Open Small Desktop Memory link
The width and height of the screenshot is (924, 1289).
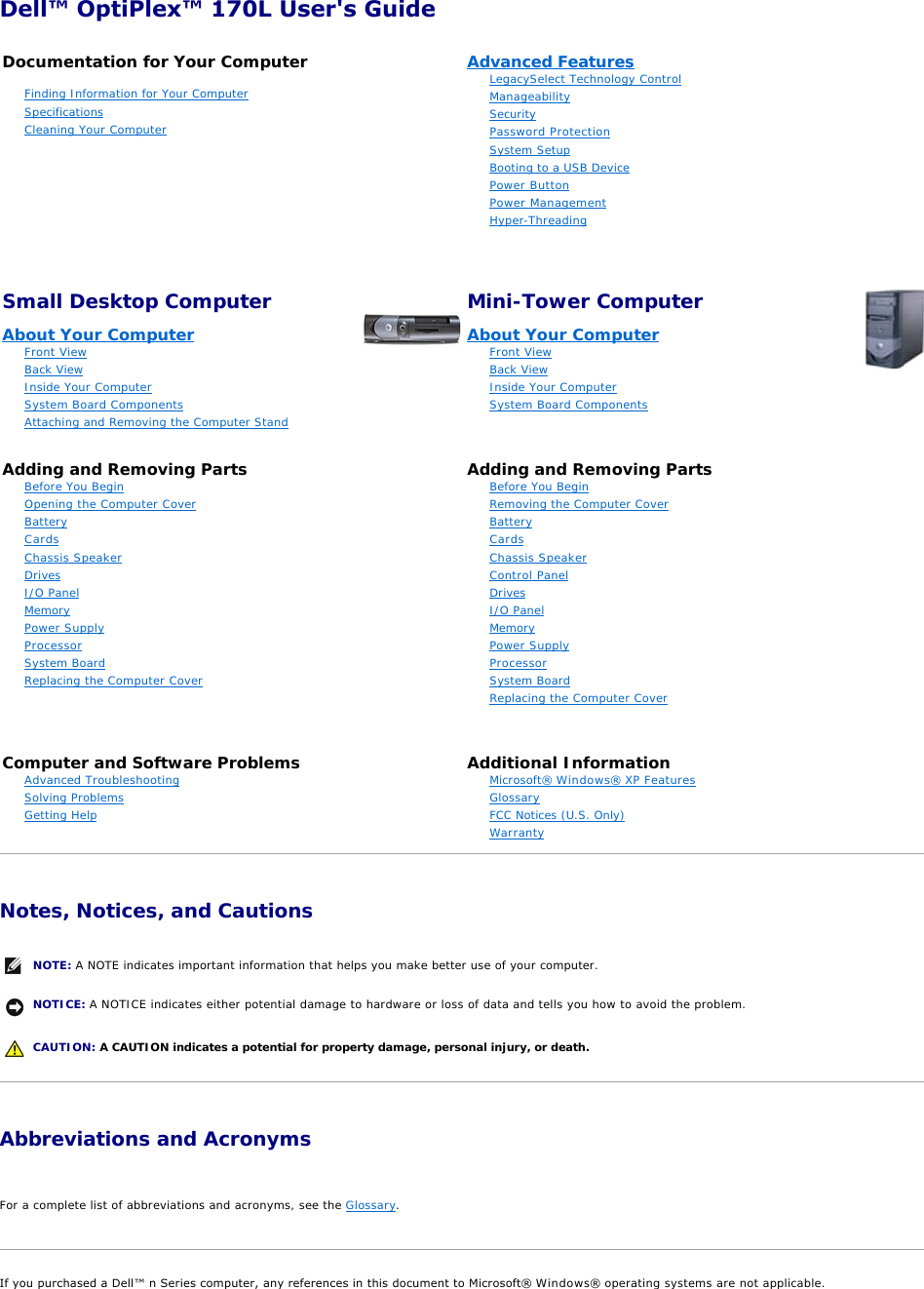(x=47, y=610)
